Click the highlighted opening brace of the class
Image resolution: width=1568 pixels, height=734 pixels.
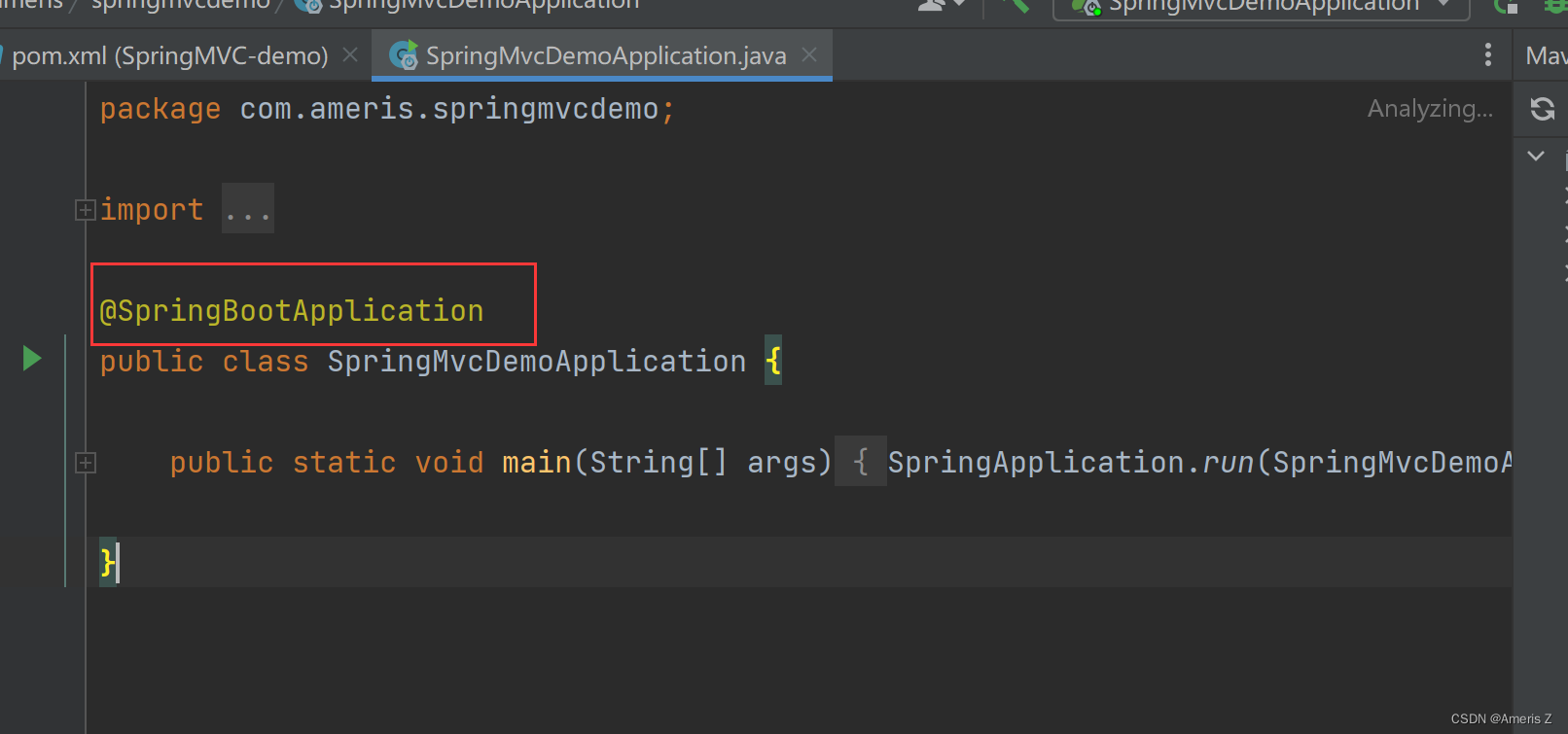(773, 362)
